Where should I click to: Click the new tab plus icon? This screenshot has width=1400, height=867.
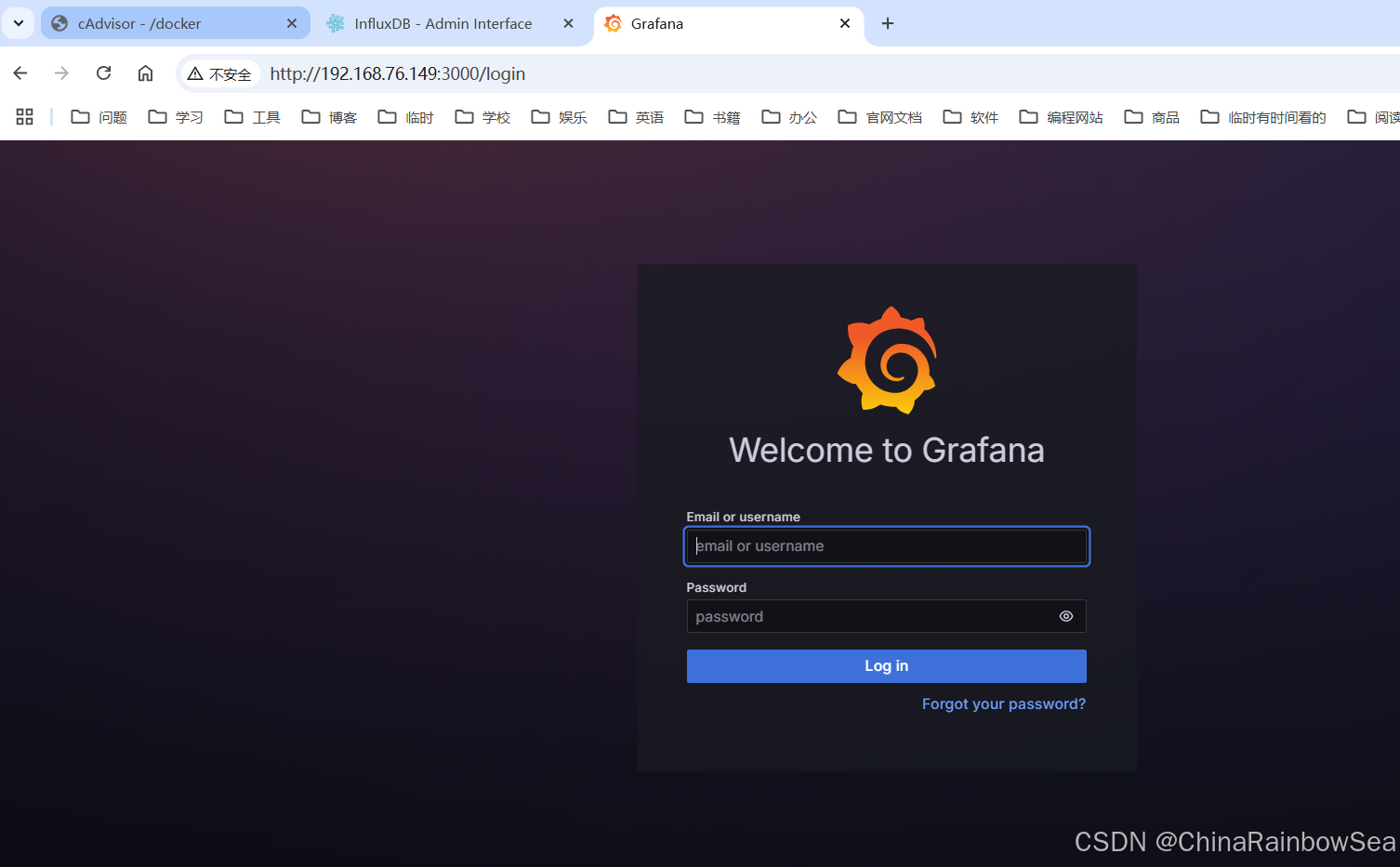point(887,23)
